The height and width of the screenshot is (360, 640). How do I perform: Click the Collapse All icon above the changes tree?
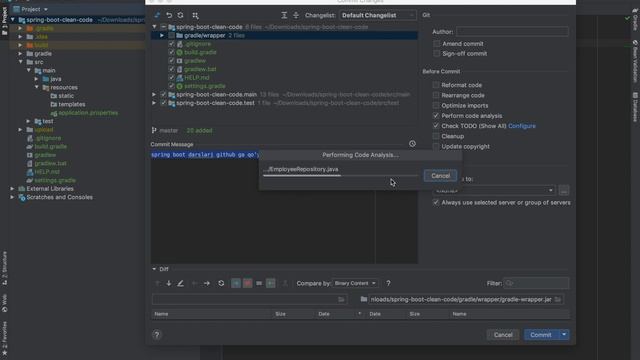296,15
